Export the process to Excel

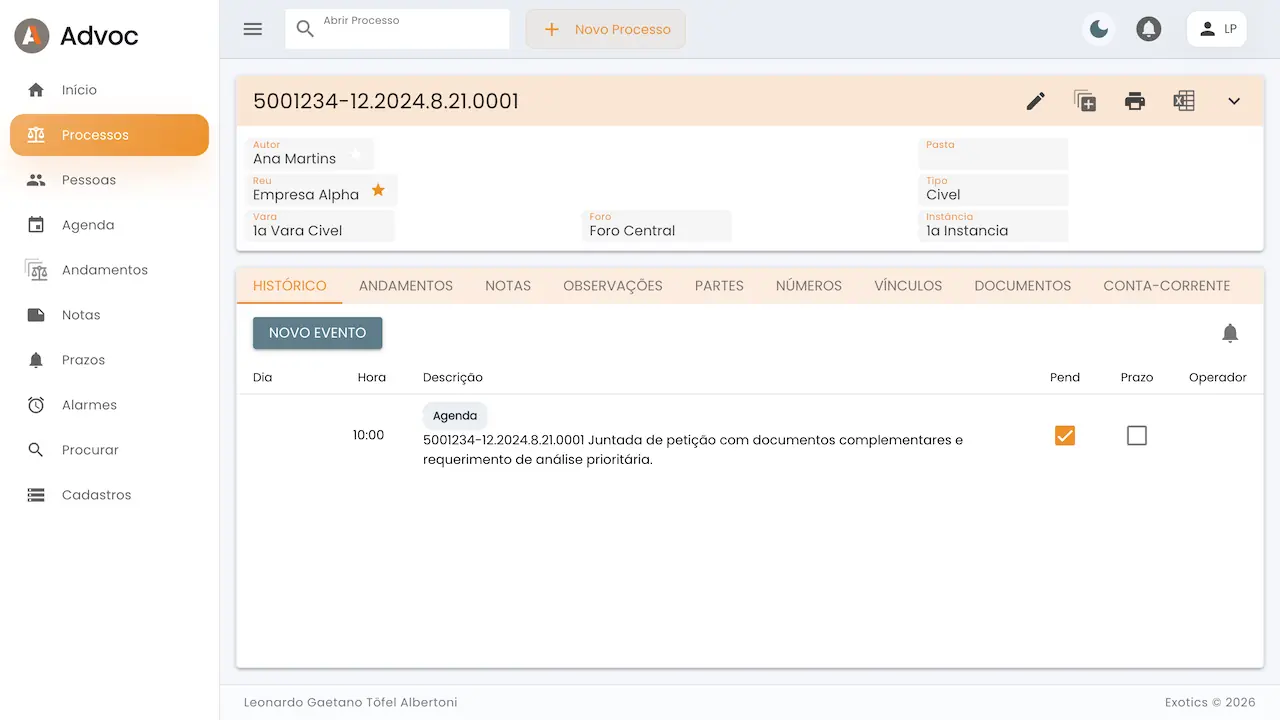(x=1184, y=101)
